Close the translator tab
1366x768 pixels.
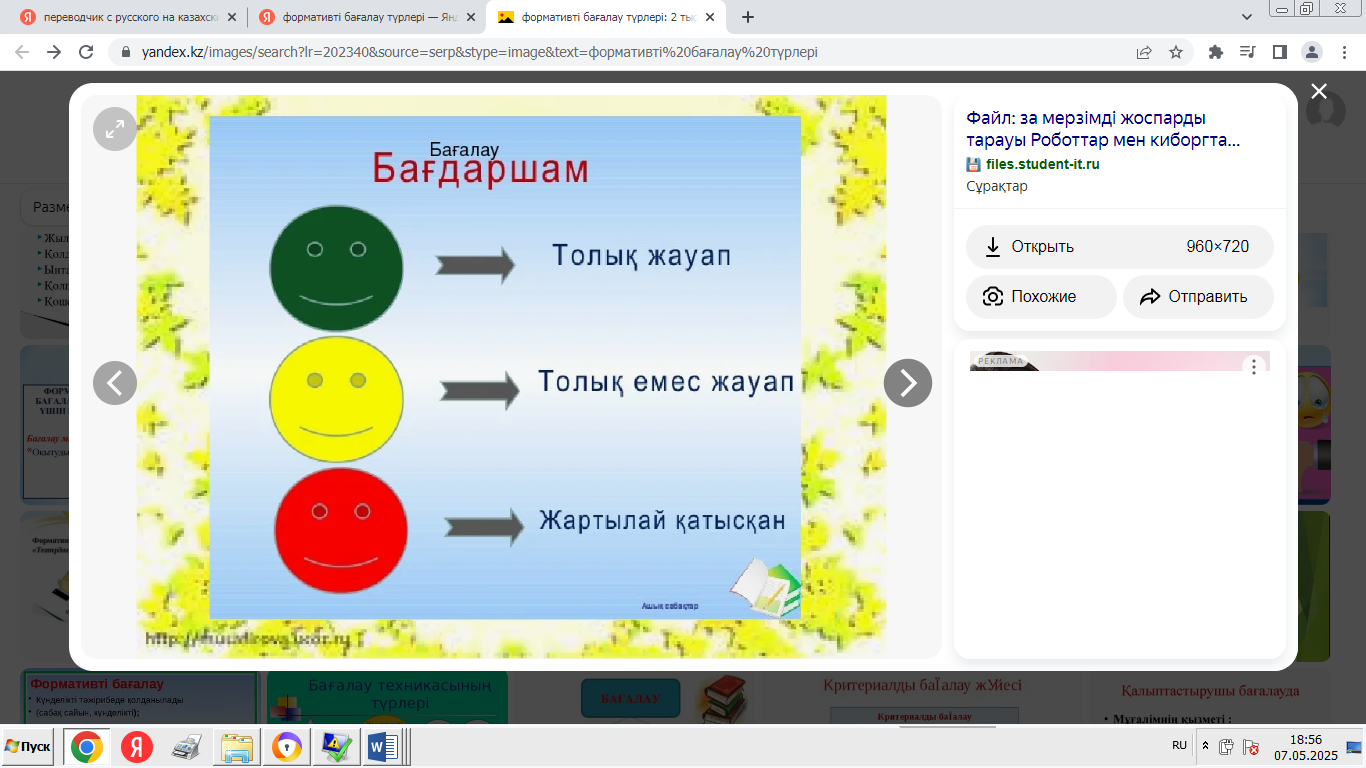(232, 17)
